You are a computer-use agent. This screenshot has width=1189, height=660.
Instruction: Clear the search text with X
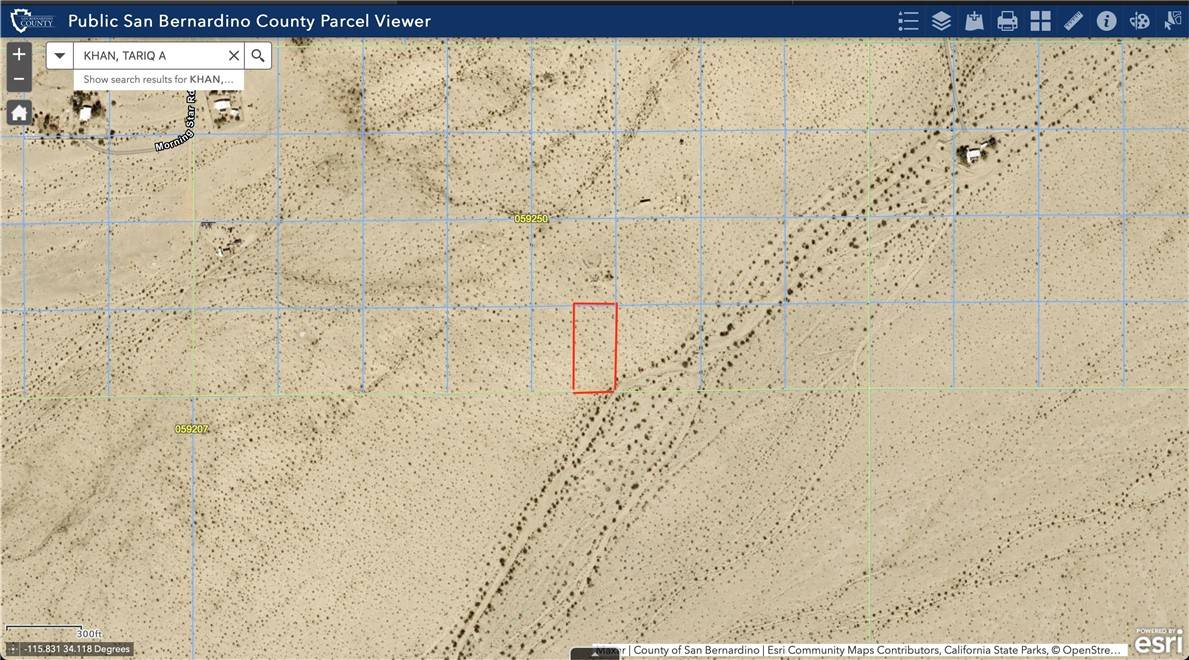point(234,55)
